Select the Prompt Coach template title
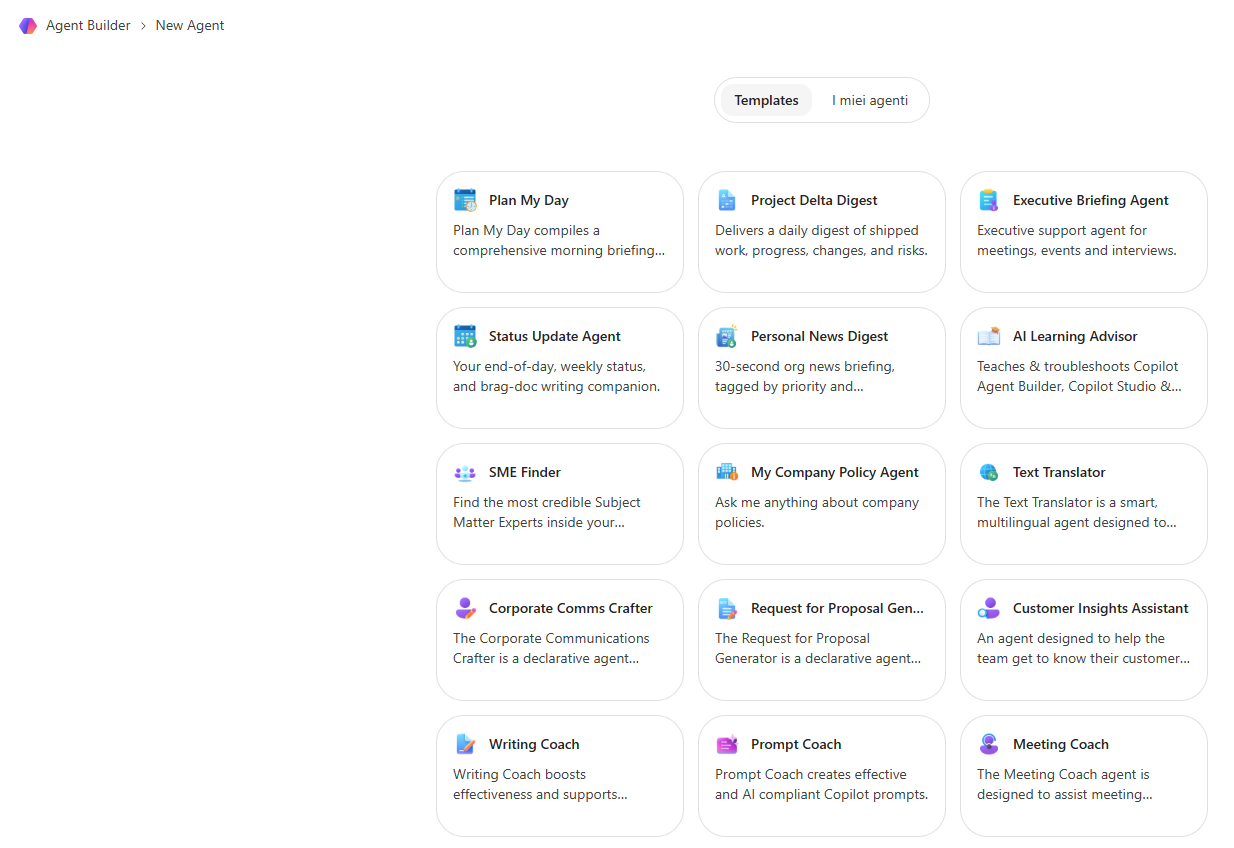The image size is (1234, 848). tap(796, 744)
